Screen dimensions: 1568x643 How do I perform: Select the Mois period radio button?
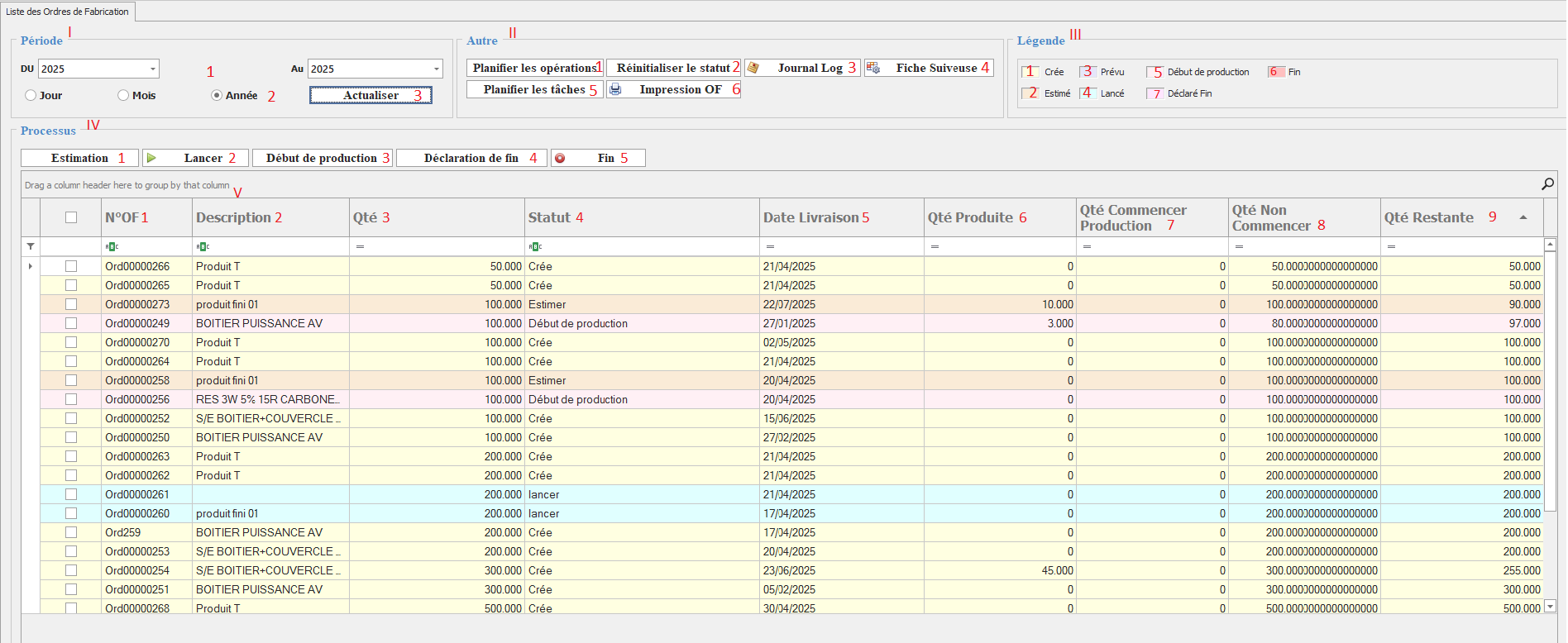point(123,95)
